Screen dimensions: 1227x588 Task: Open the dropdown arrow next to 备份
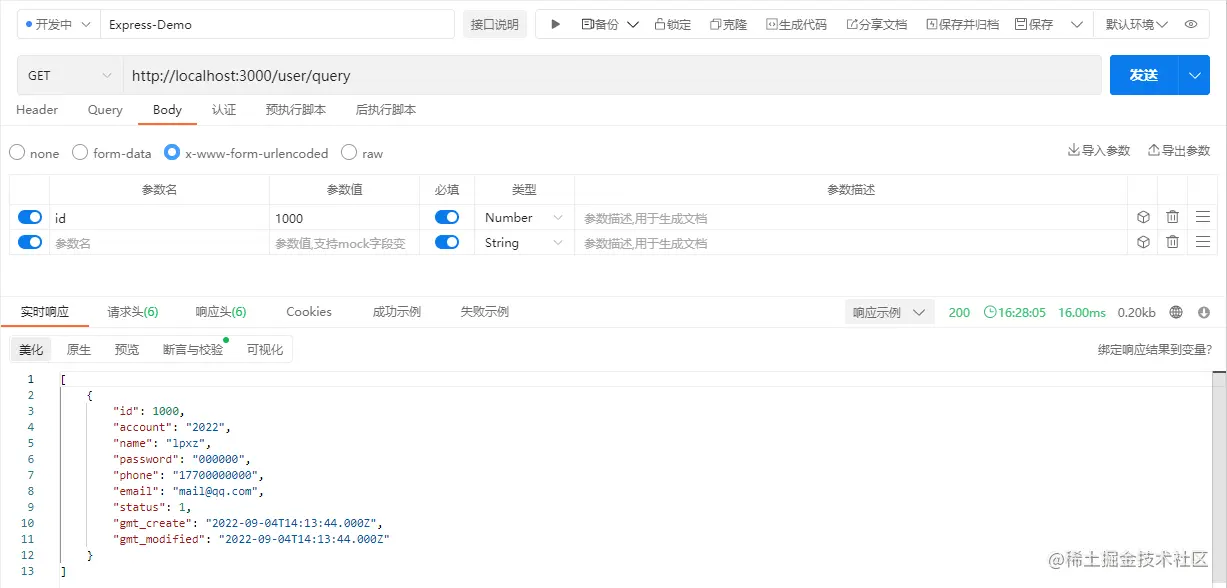click(x=633, y=24)
